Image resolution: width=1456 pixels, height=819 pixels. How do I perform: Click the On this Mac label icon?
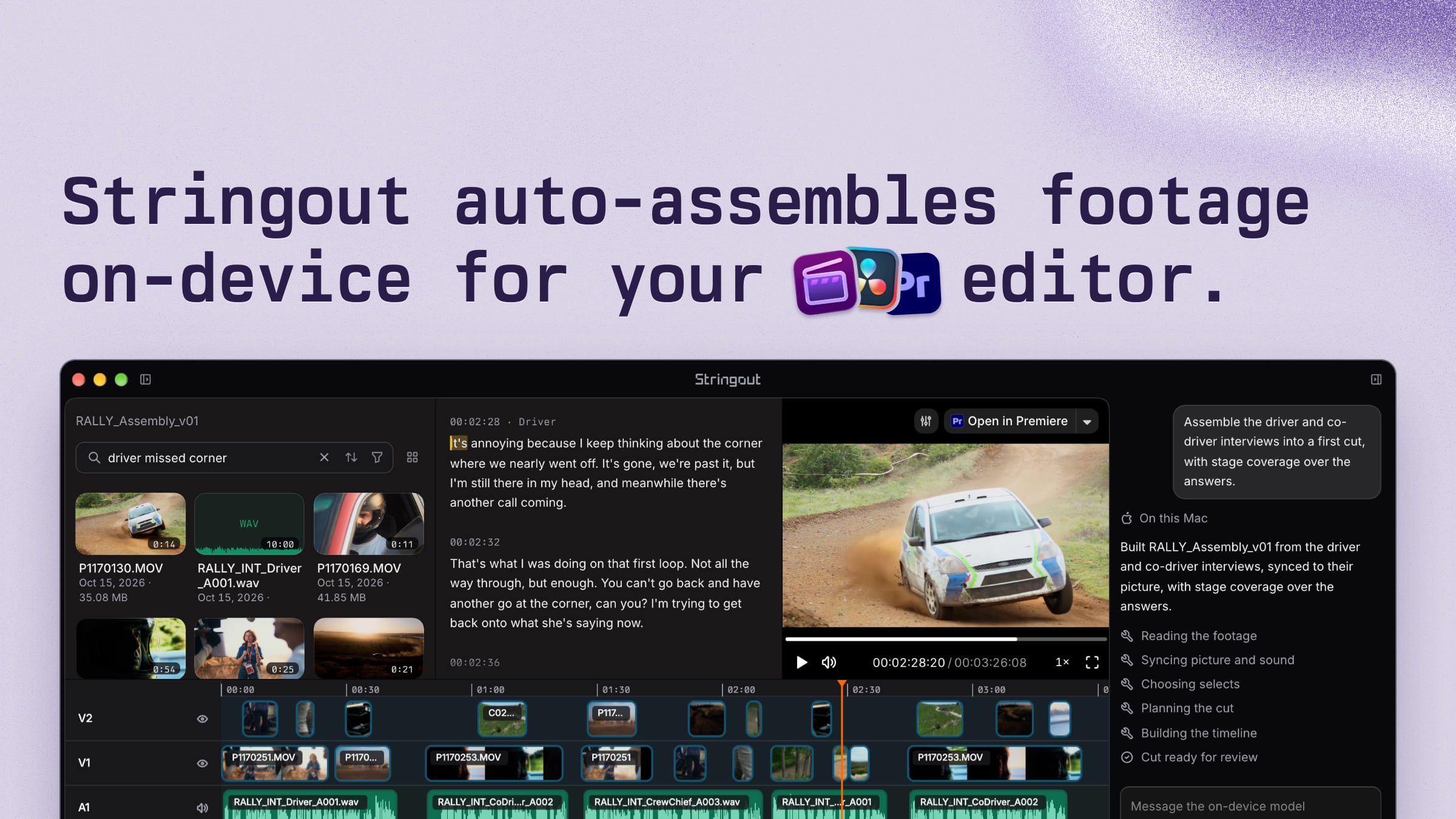tap(1127, 518)
